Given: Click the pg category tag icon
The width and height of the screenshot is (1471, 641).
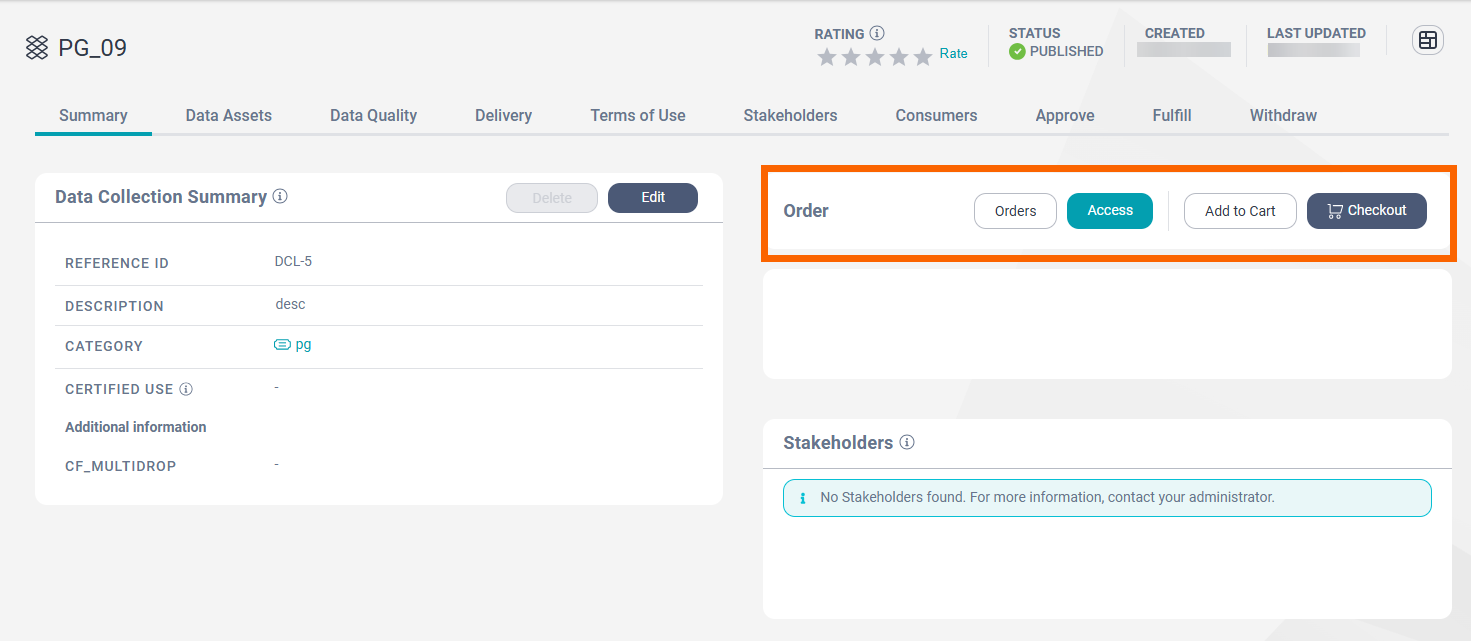Looking at the screenshot, I should tap(282, 345).
